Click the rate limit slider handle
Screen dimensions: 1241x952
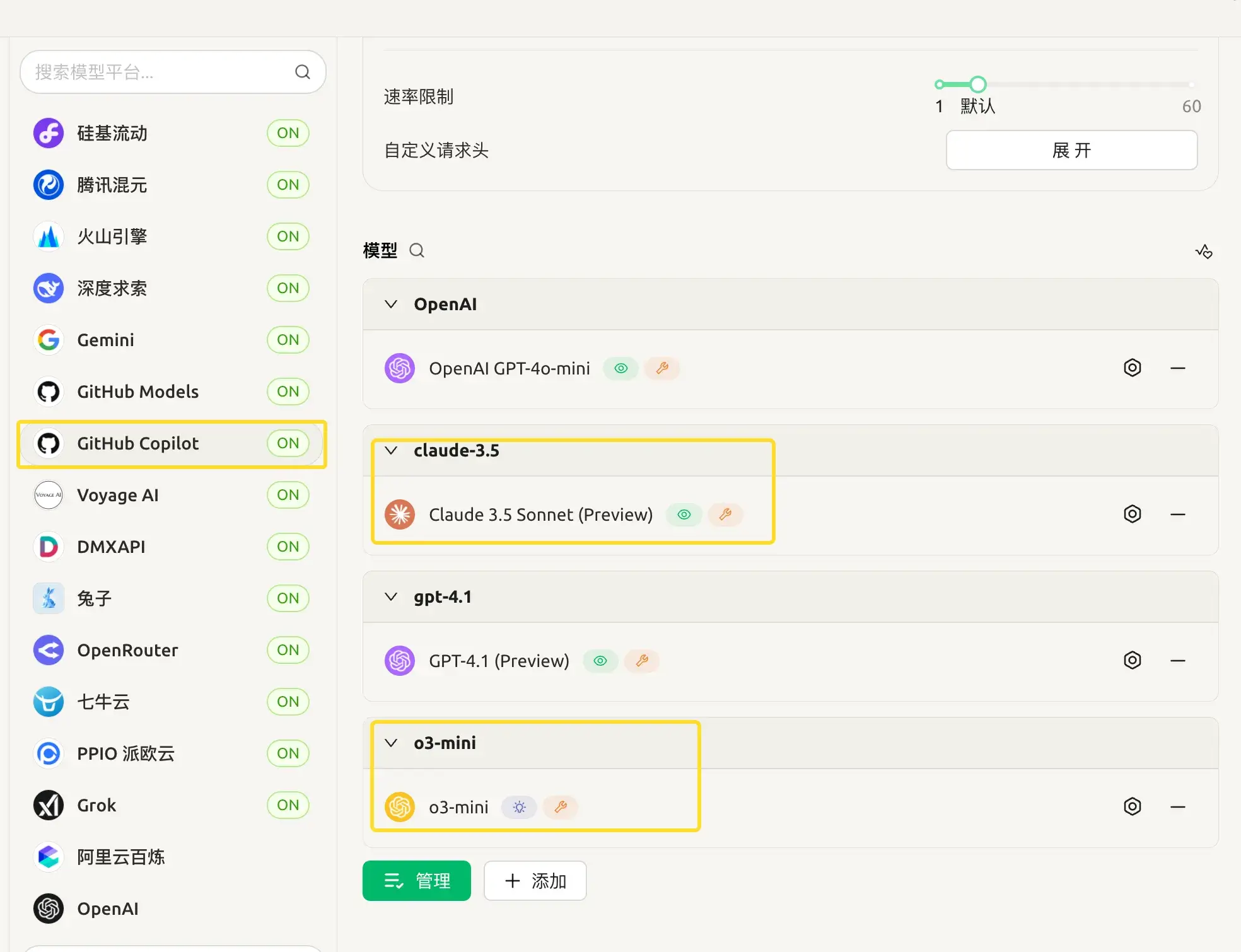point(977,84)
